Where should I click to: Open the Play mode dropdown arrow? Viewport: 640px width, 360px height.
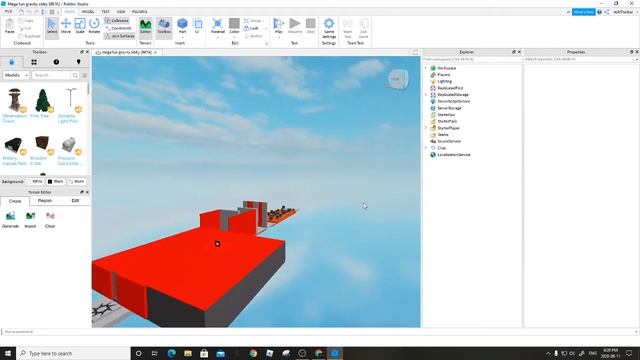tap(279, 37)
